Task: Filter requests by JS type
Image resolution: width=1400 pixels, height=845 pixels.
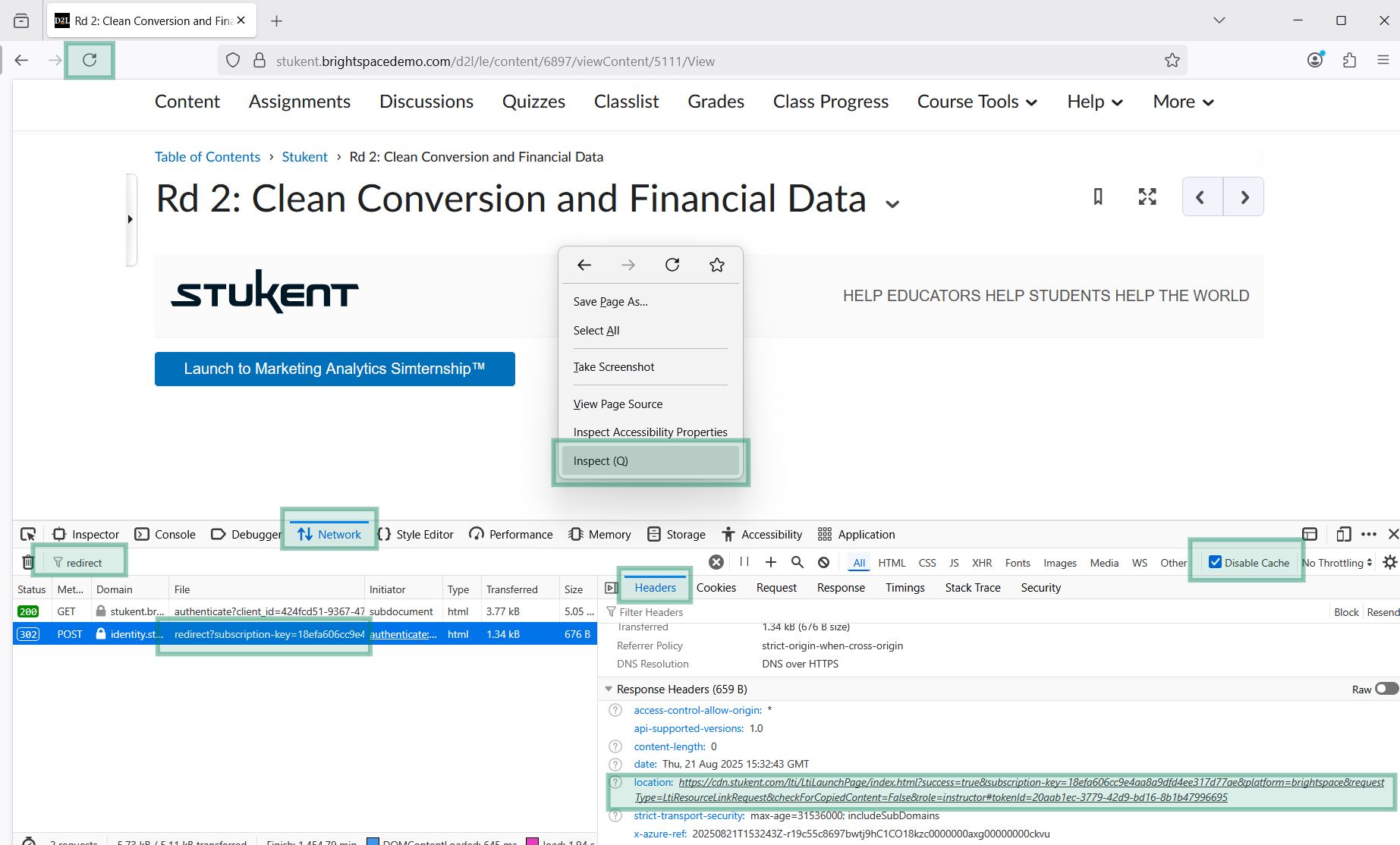Action: (954, 563)
